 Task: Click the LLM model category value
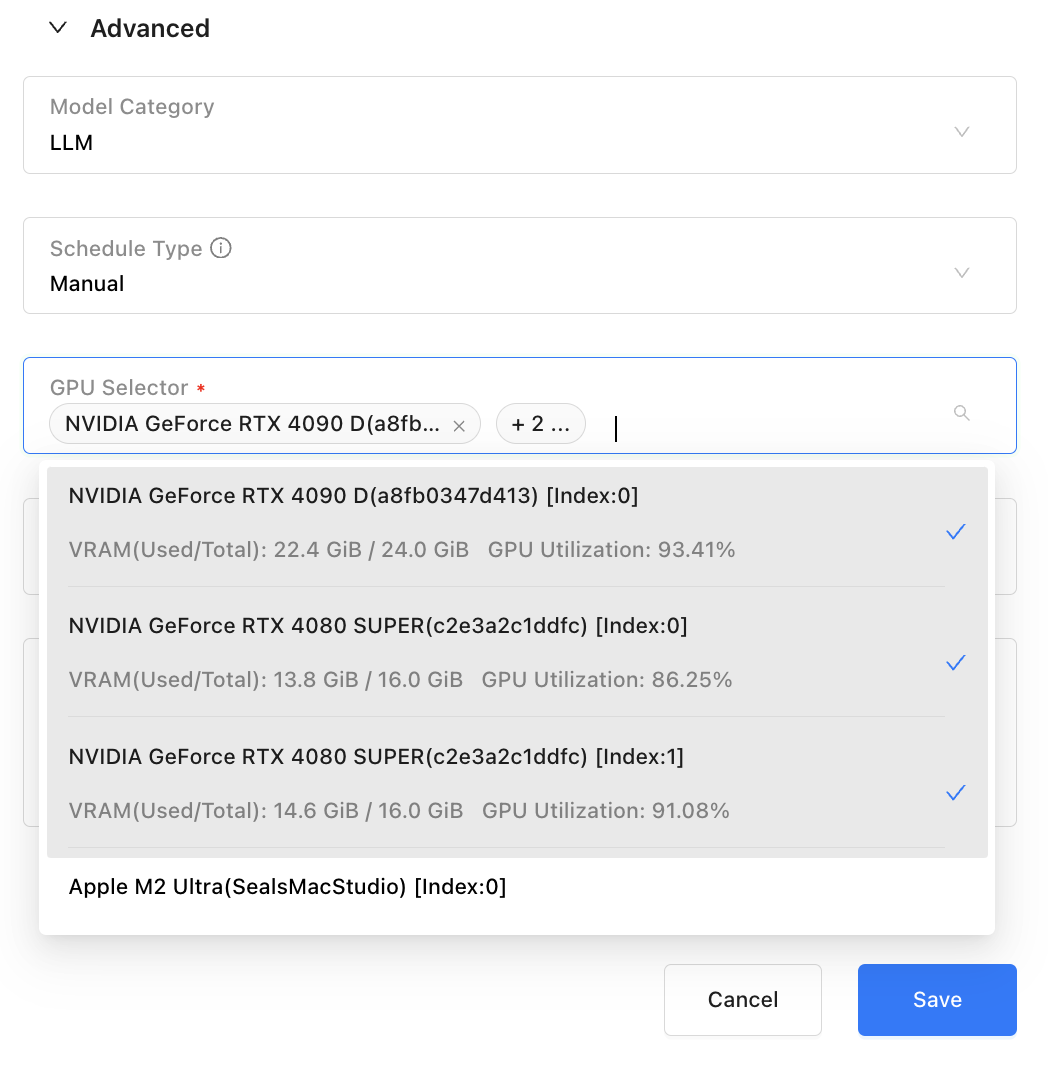pos(71,142)
